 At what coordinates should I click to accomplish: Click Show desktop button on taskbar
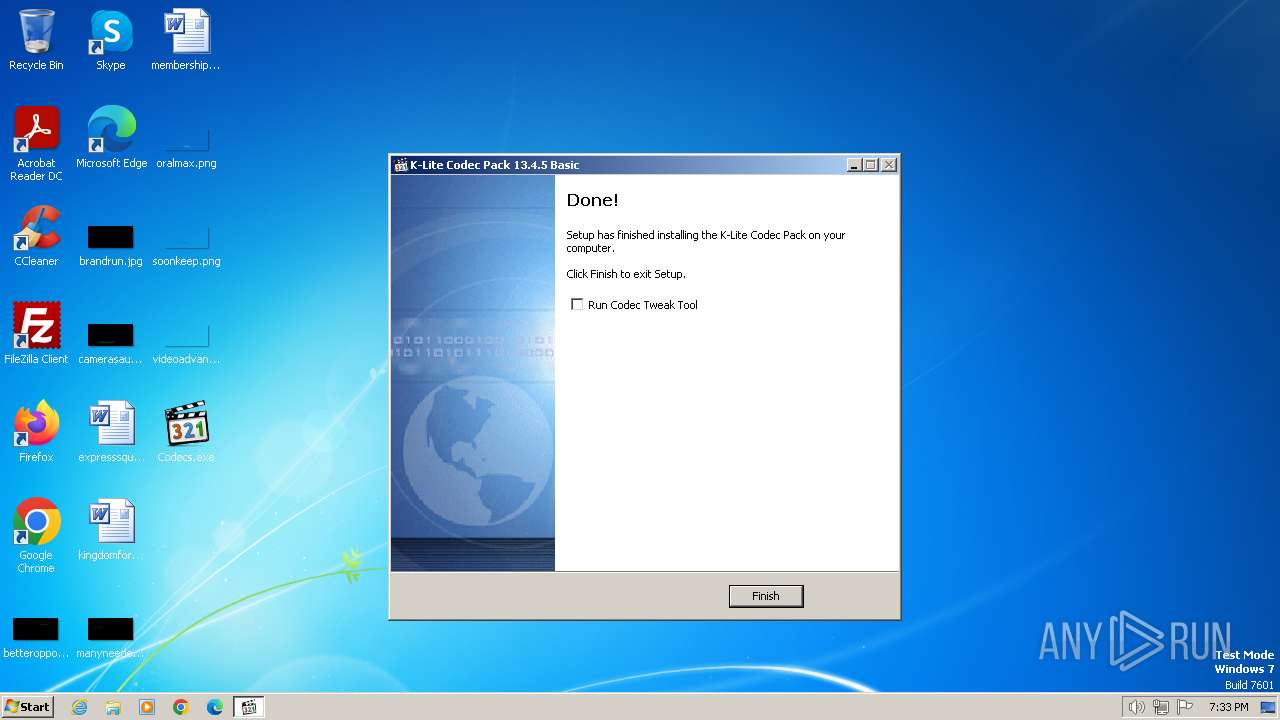point(1270,707)
